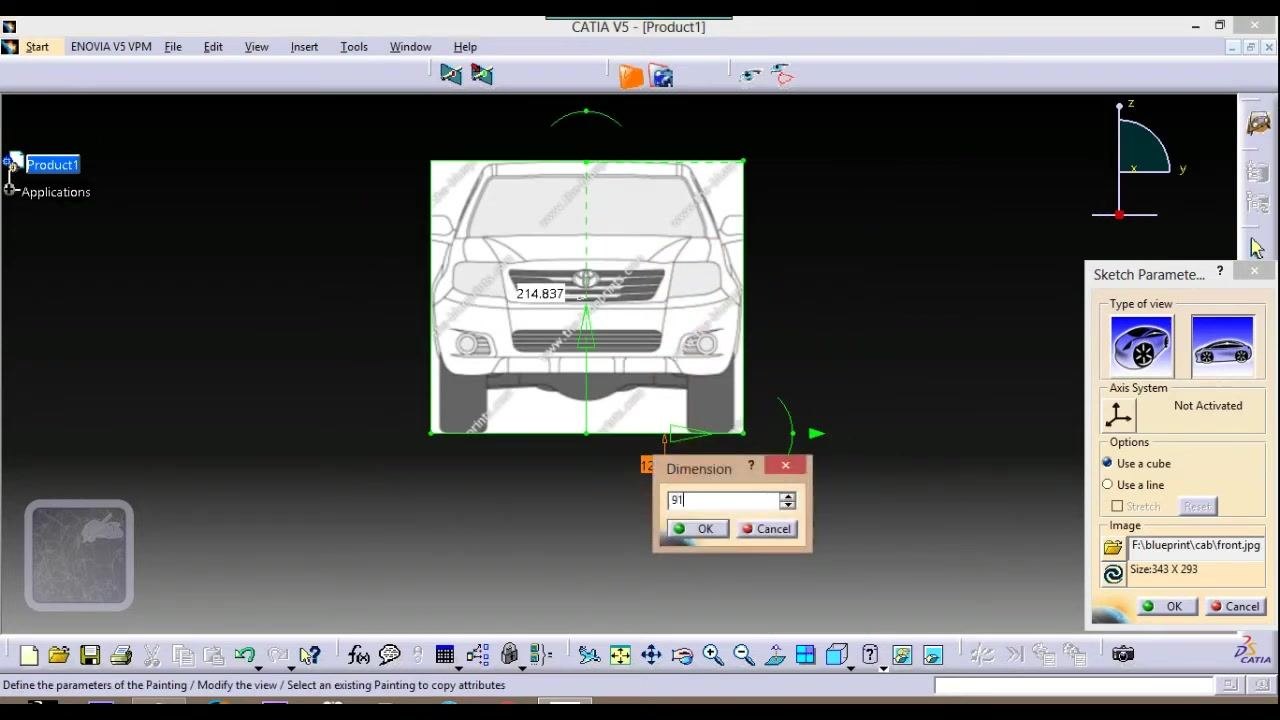The image size is (1280, 720).
Task: Choose the perspective car view type
Action: tap(1141, 345)
